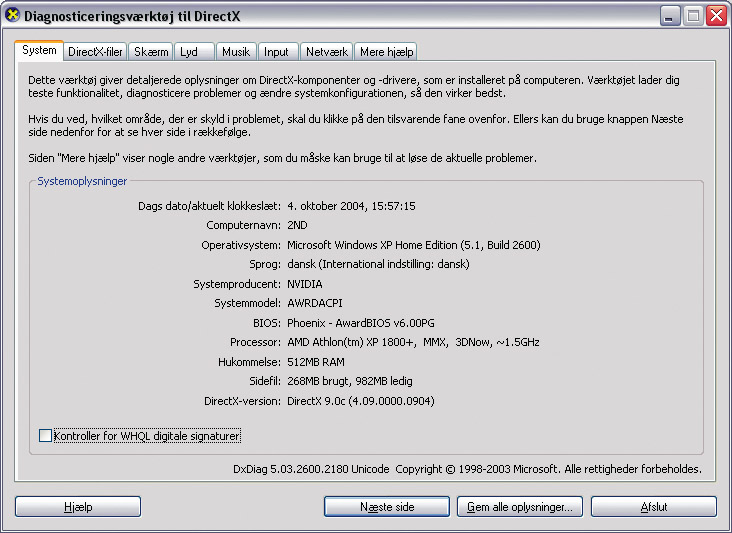Click the Hjælp button
This screenshot has height=533, width=732.
pos(78,507)
